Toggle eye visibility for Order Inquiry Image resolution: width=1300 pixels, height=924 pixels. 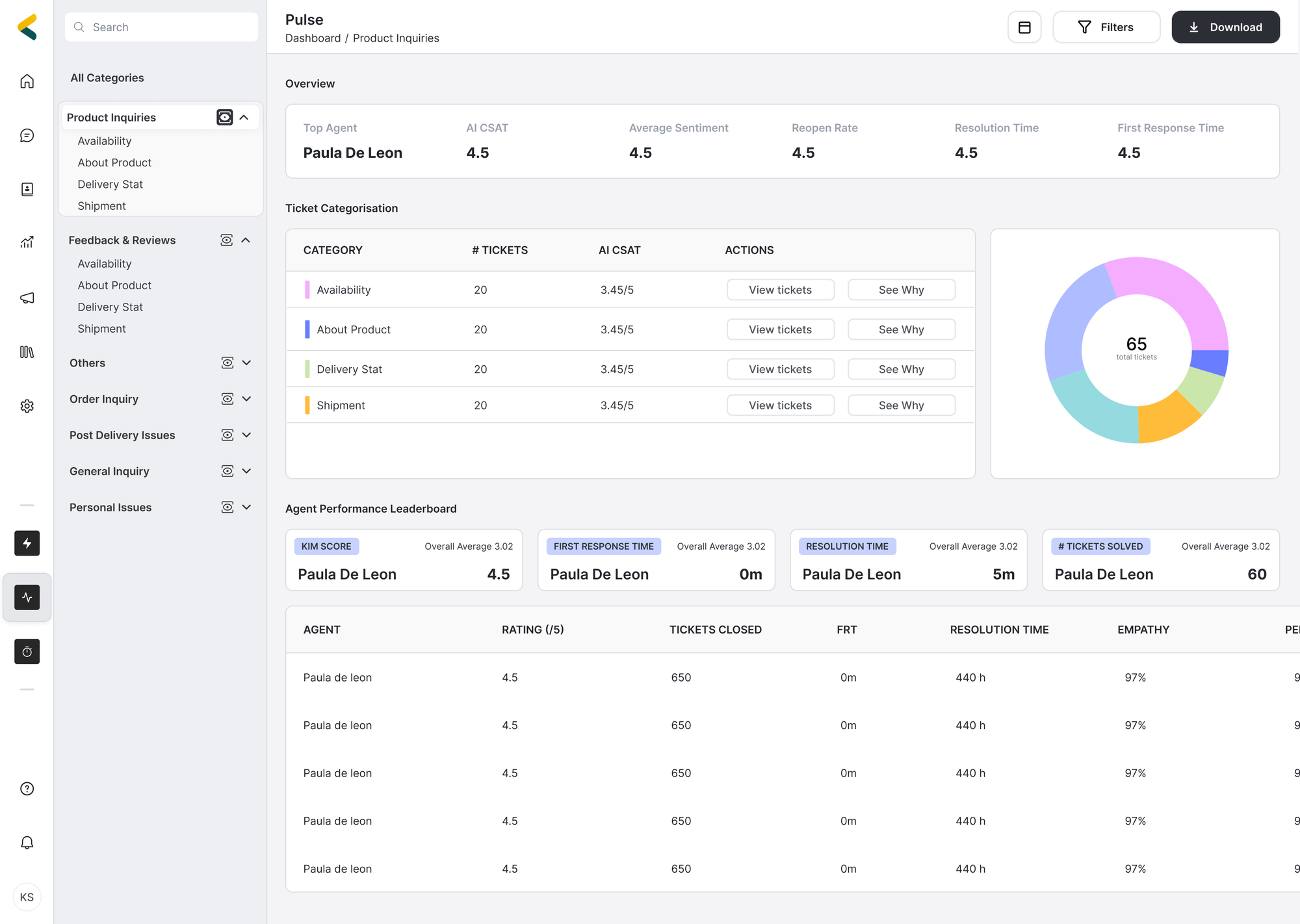pos(227,399)
